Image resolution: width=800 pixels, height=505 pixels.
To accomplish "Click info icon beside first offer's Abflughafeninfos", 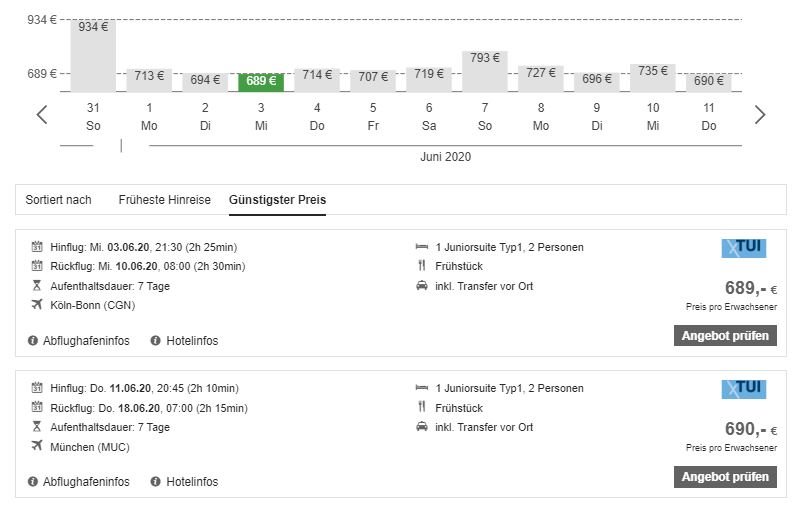I will (33, 341).
